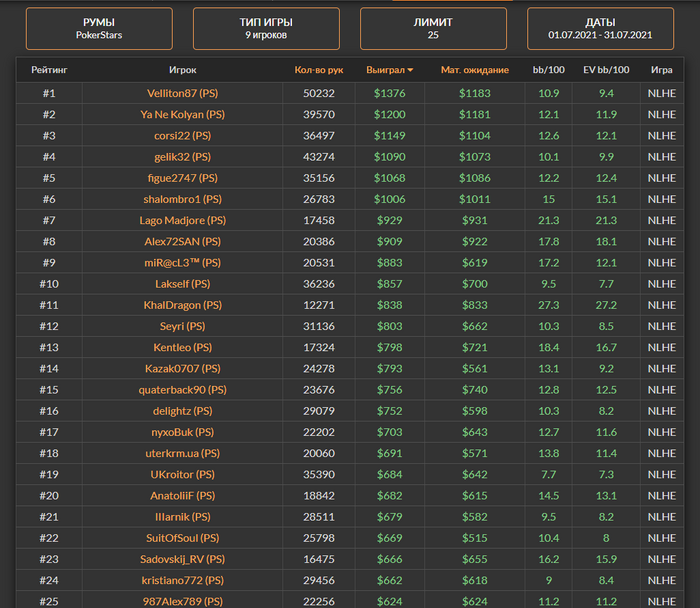700x608 pixels.
Task: Click the EV bb/100 column header
Action: click(x=606, y=70)
